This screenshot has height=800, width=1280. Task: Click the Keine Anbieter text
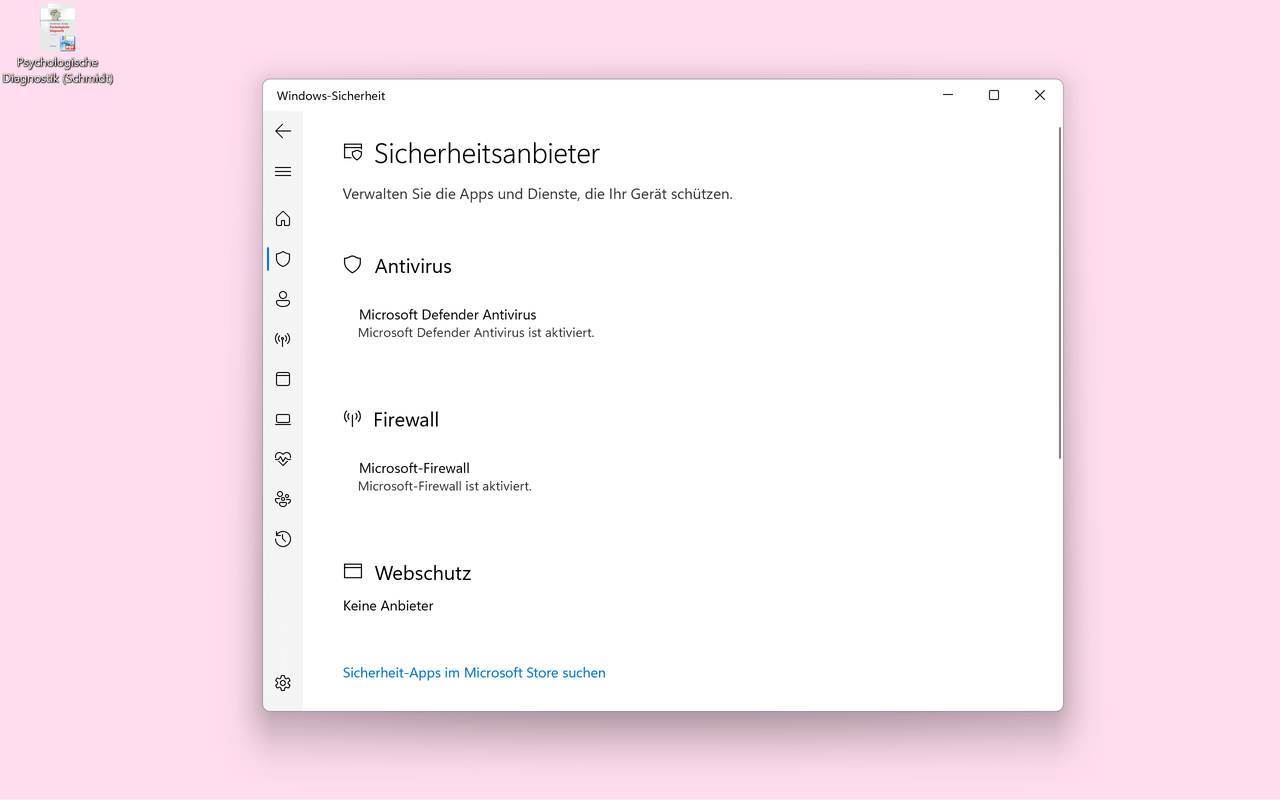pos(388,606)
